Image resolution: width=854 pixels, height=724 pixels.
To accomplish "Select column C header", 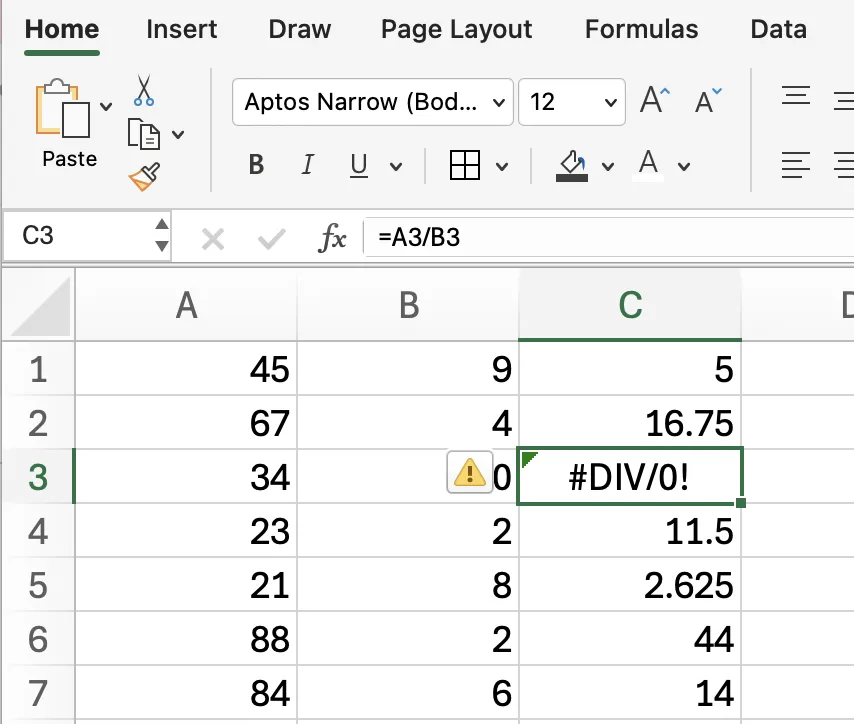I will pos(630,305).
